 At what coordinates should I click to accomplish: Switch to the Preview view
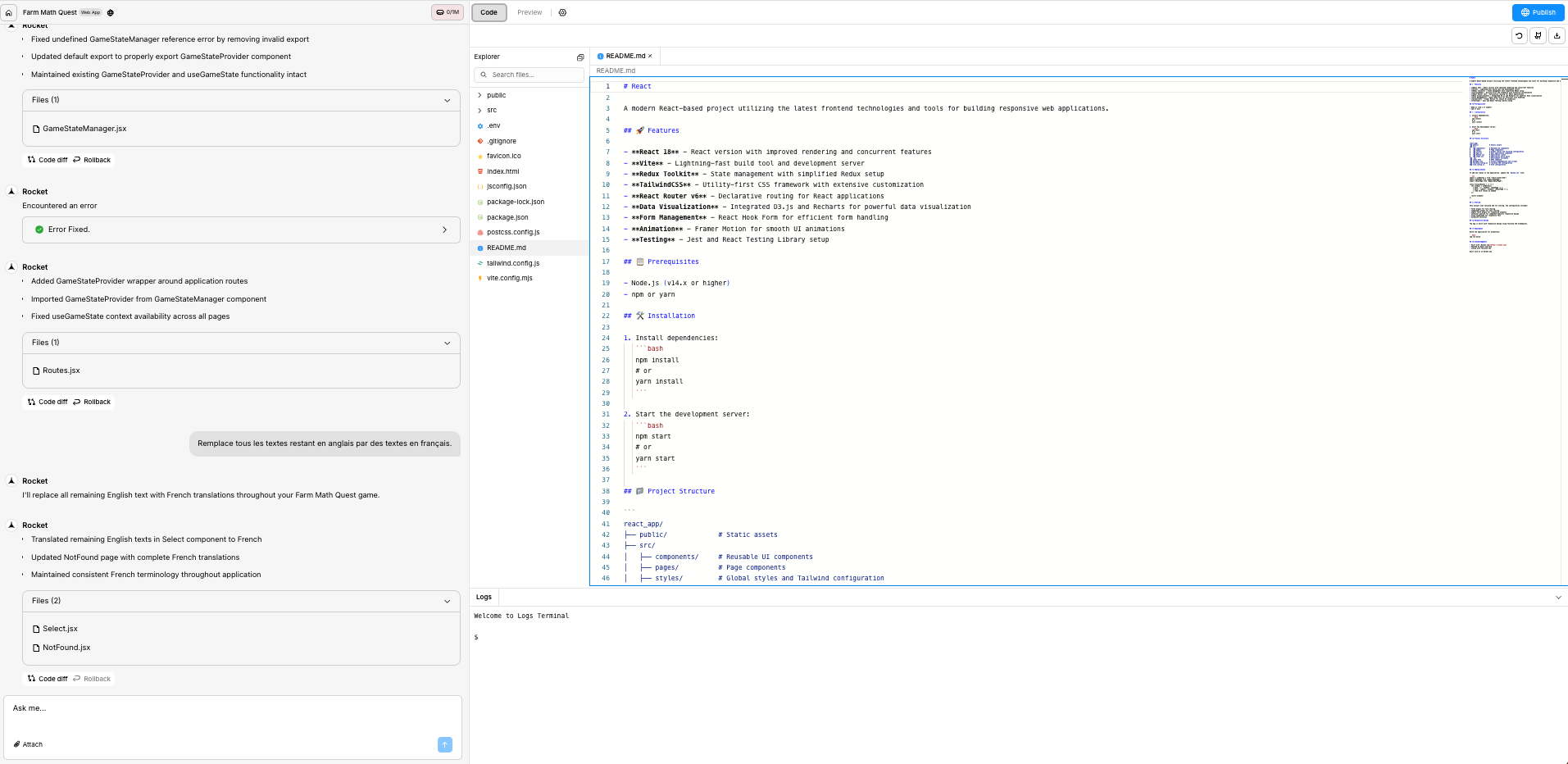point(529,12)
